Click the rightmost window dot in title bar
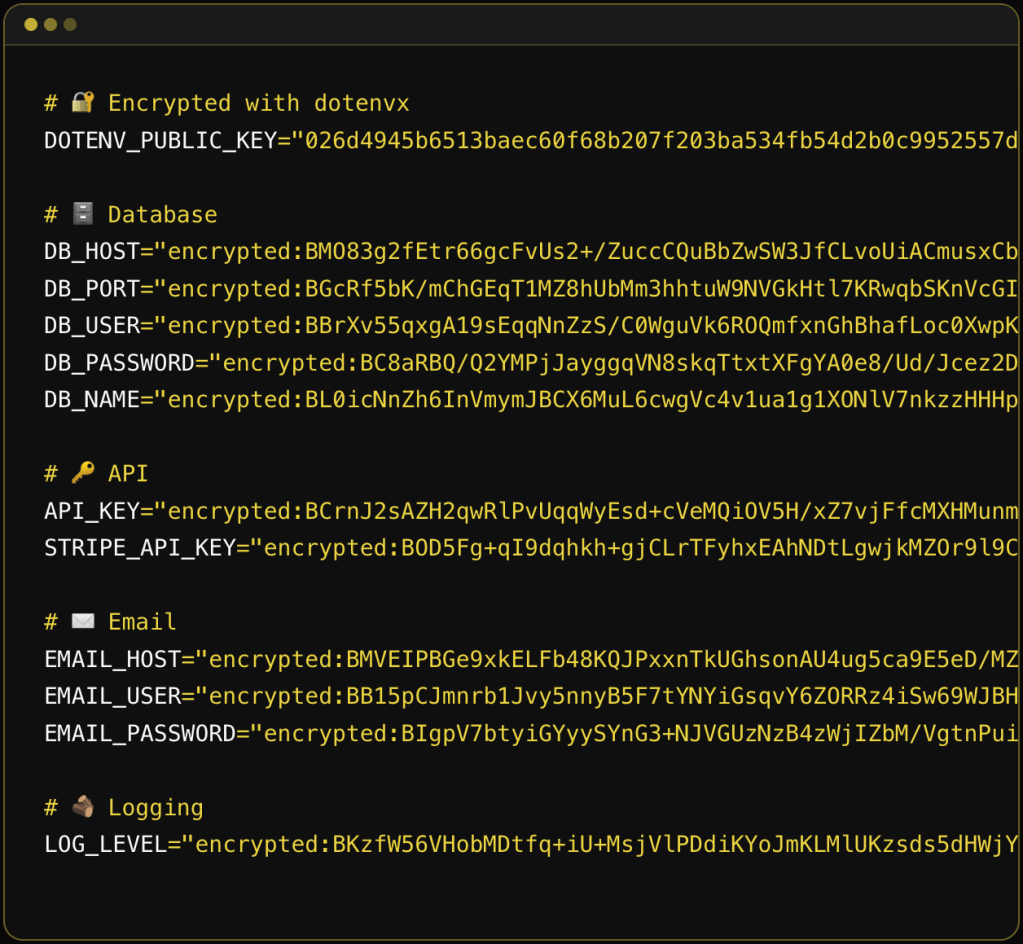The image size is (1023, 944). (x=70, y=24)
